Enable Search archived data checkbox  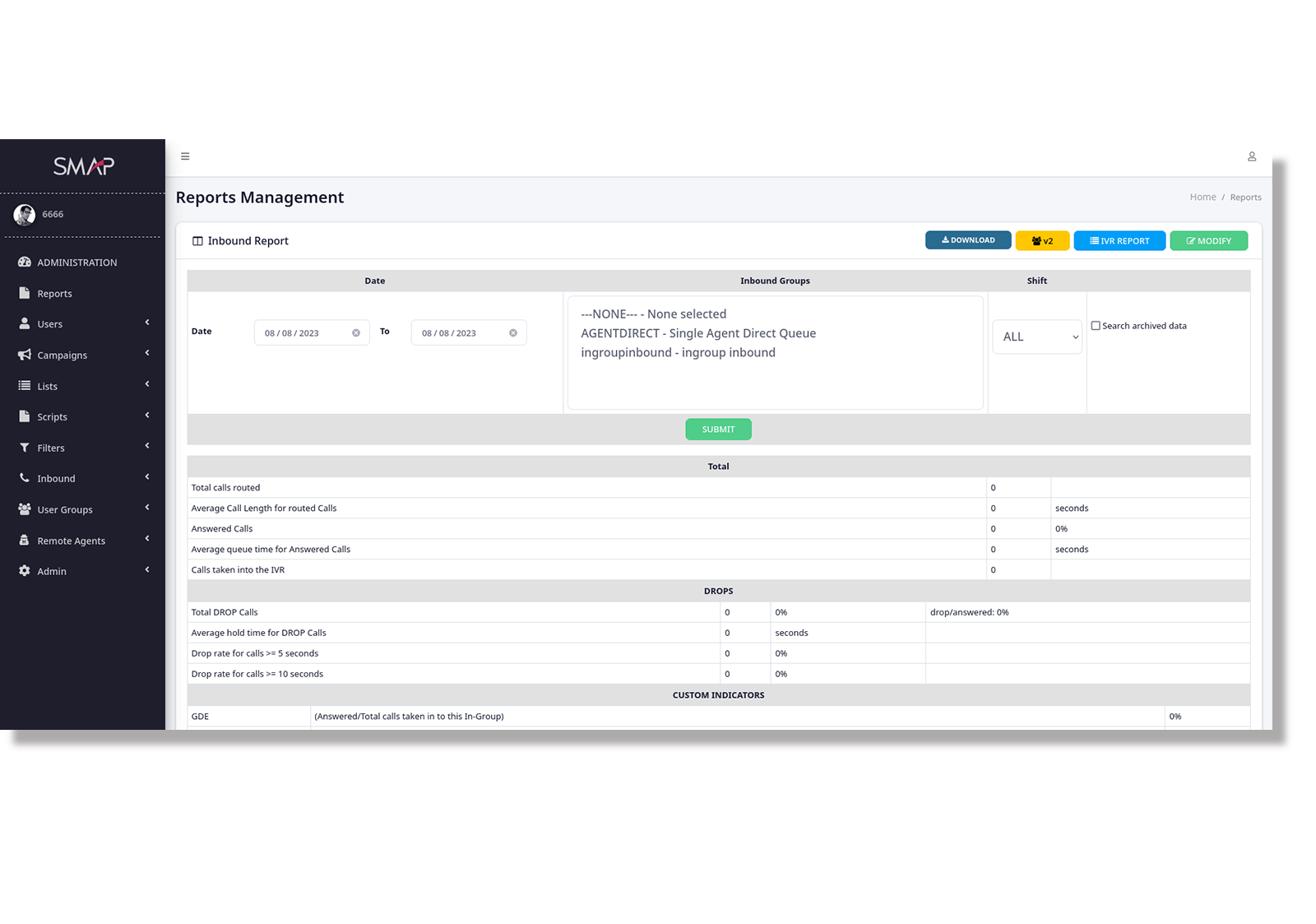(1096, 326)
